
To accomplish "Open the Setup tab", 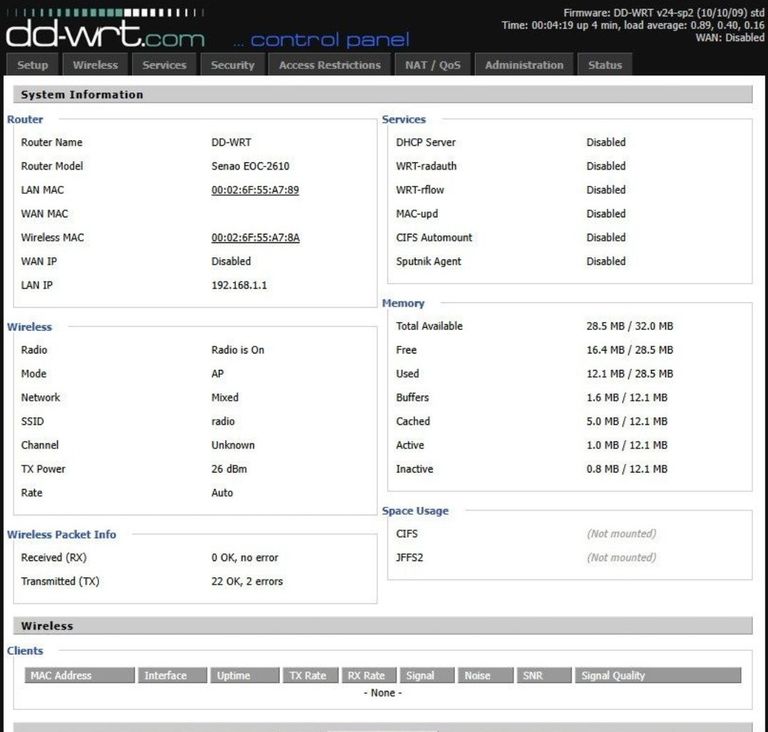I will click(32, 65).
